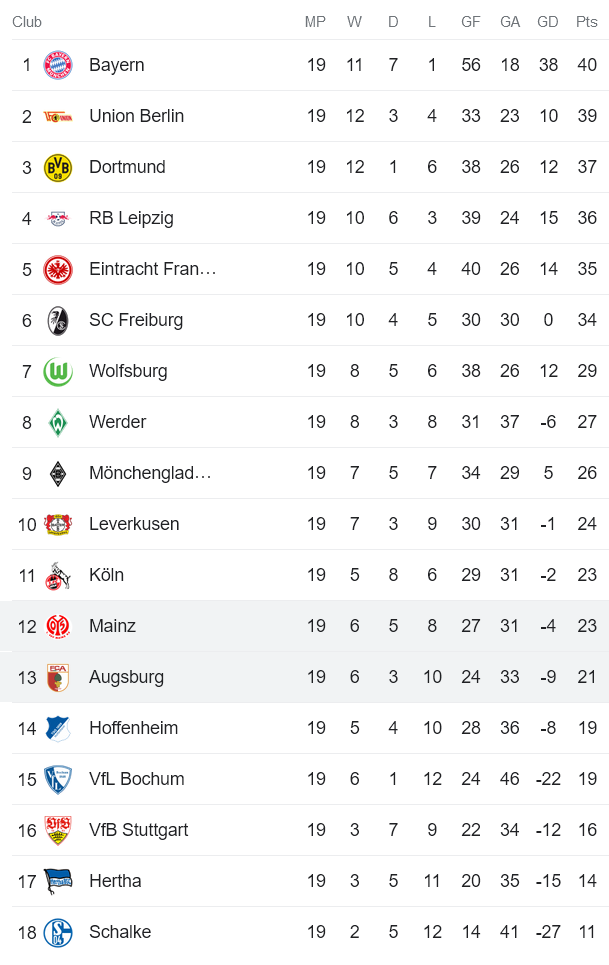This screenshot has width=609, height=965.
Task: Sort teams by goals for (GF)
Action: [x=470, y=21]
